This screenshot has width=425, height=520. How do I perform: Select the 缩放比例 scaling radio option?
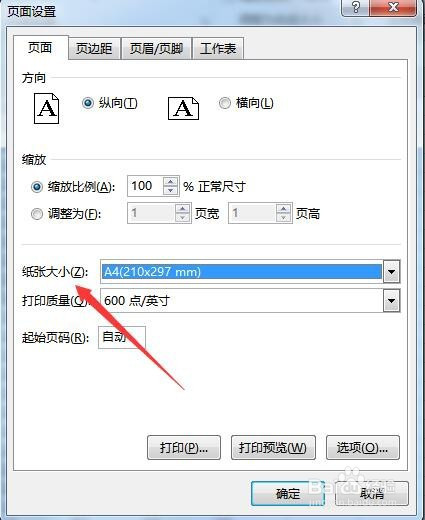[x=37, y=187]
